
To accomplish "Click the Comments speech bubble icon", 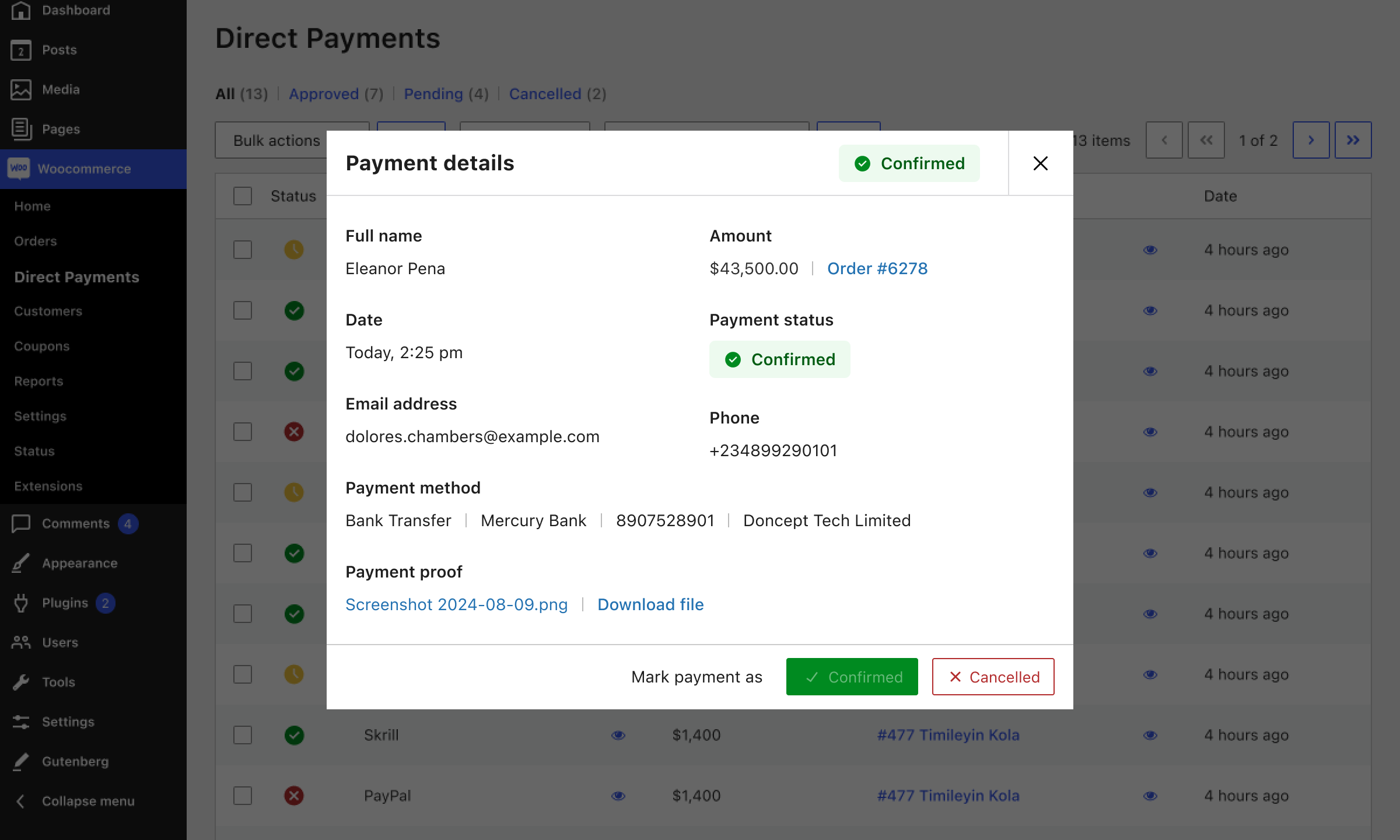I will tap(21, 524).
